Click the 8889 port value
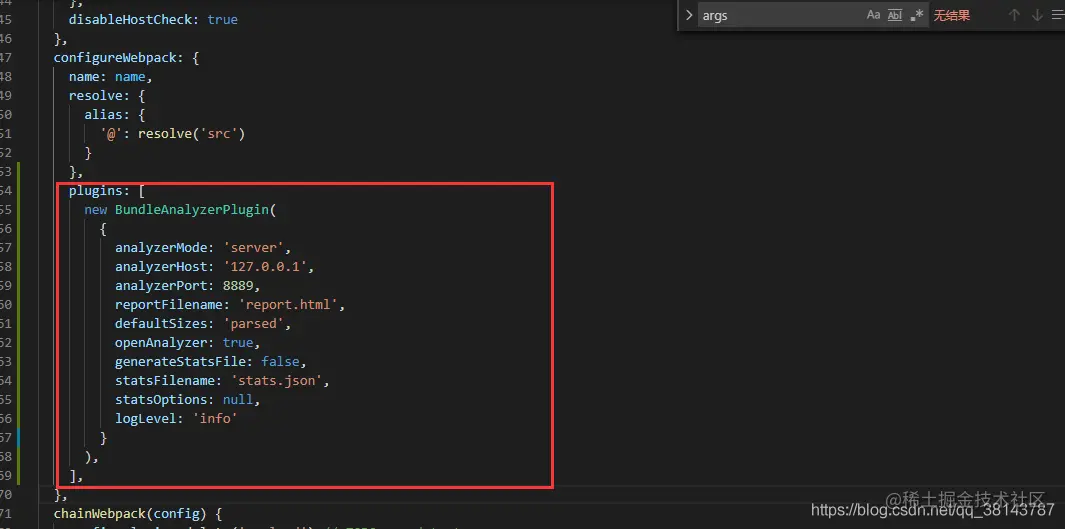The height and width of the screenshot is (529, 1065). (238, 286)
